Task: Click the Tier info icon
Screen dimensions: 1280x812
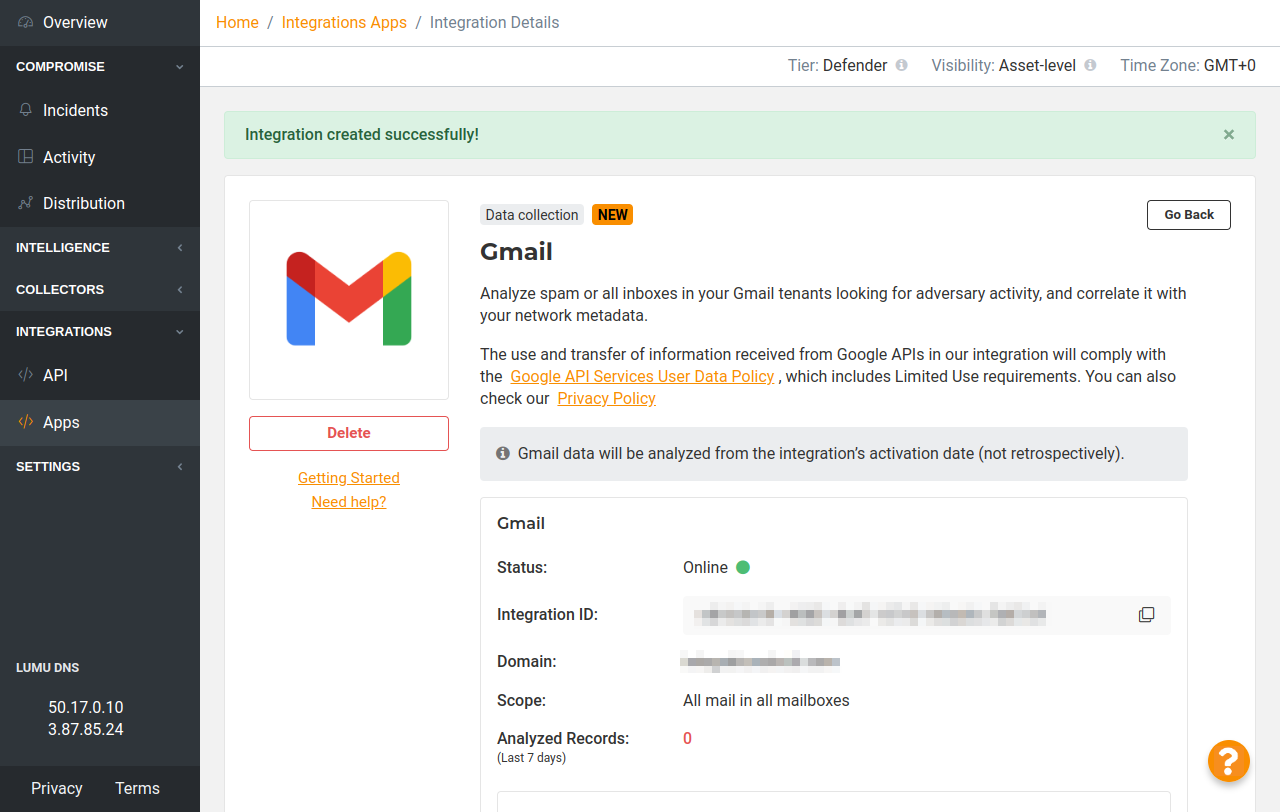Action: [x=901, y=65]
